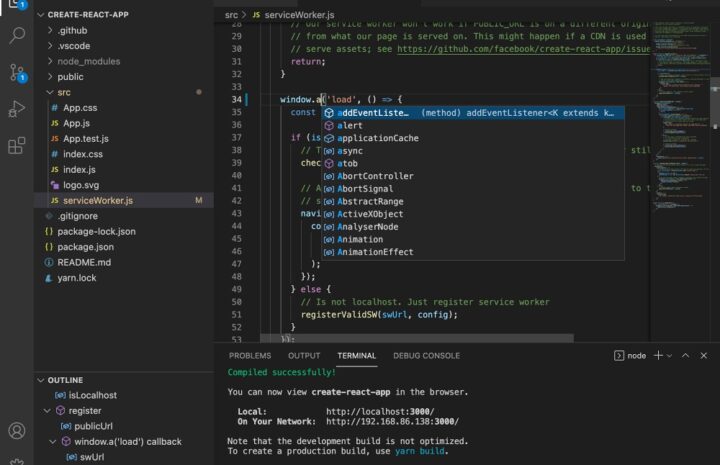
Task: Choose AbstractRange autocomplete suggestion
Action: [472, 201]
